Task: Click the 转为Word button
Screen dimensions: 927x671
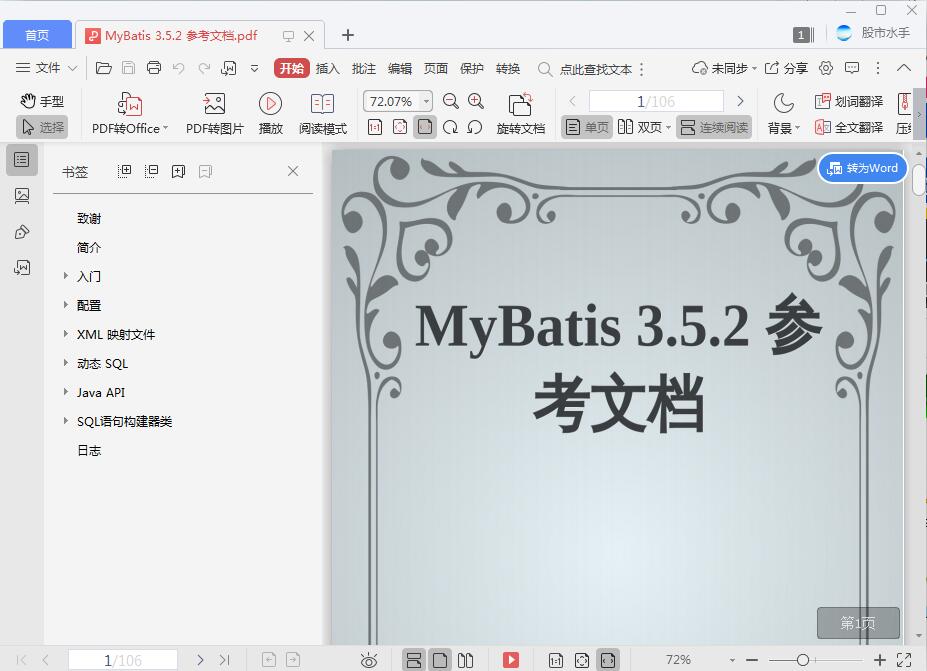Action: (x=863, y=168)
